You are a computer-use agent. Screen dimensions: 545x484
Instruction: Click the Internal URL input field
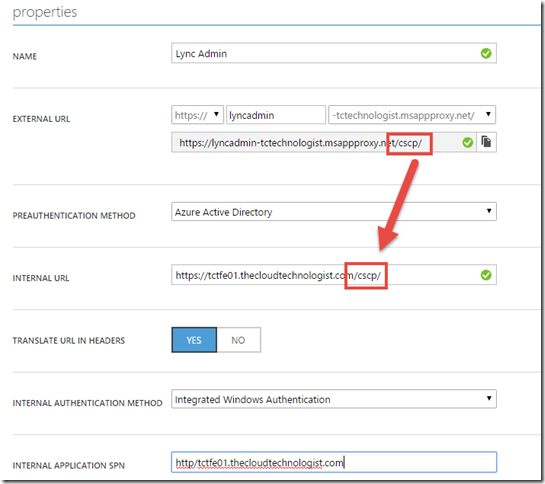pos(334,275)
